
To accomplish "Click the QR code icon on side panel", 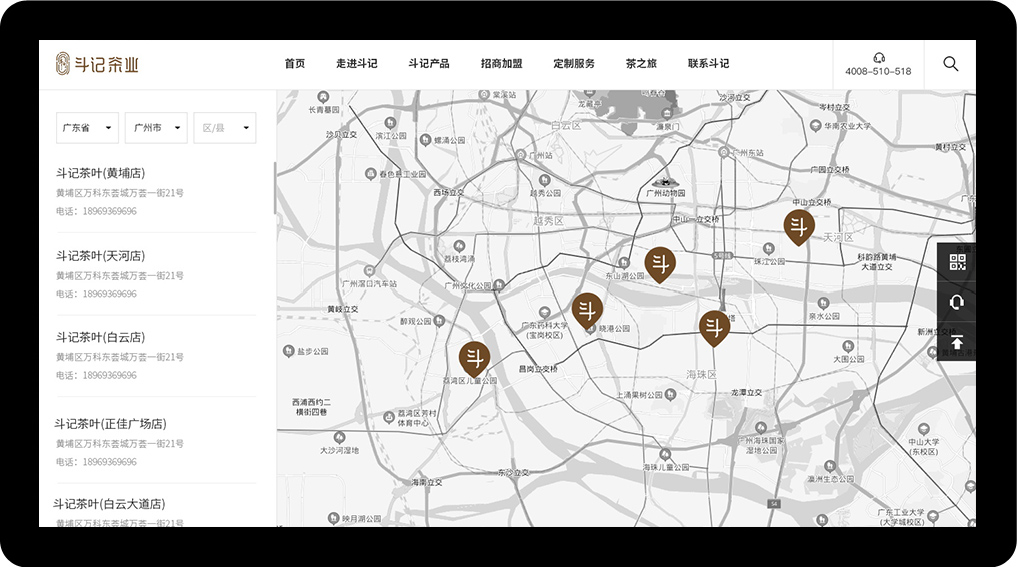I will point(957,262).
